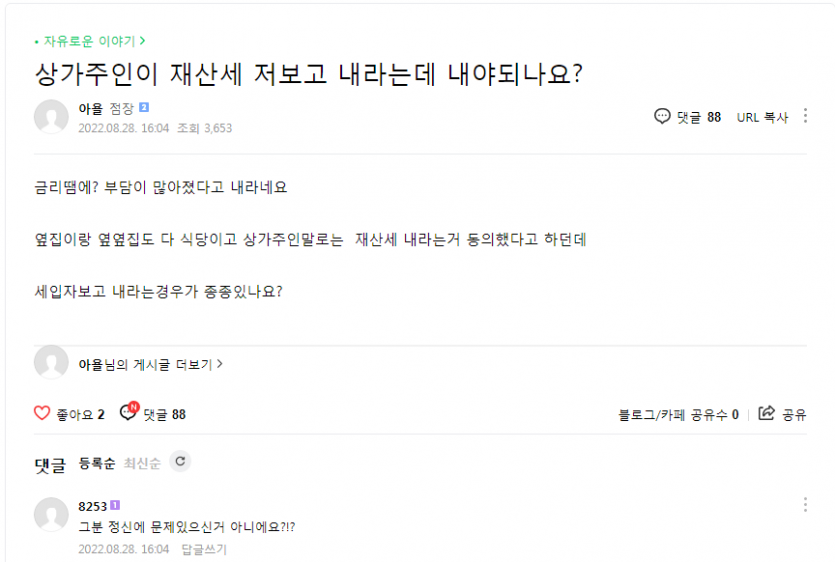Click the author nickname 아율

[90, 108]
